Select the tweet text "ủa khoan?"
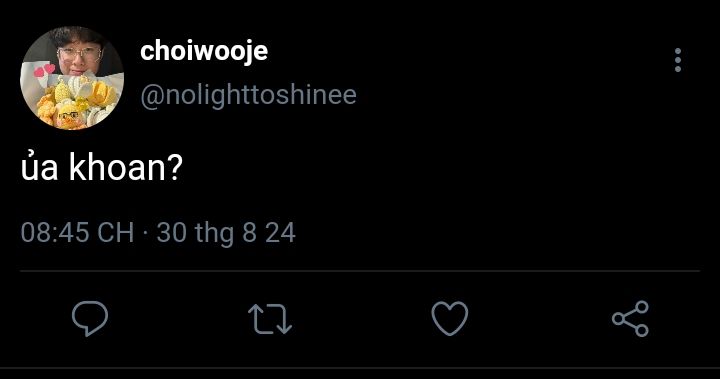720x379 pixels. (102, 167)
